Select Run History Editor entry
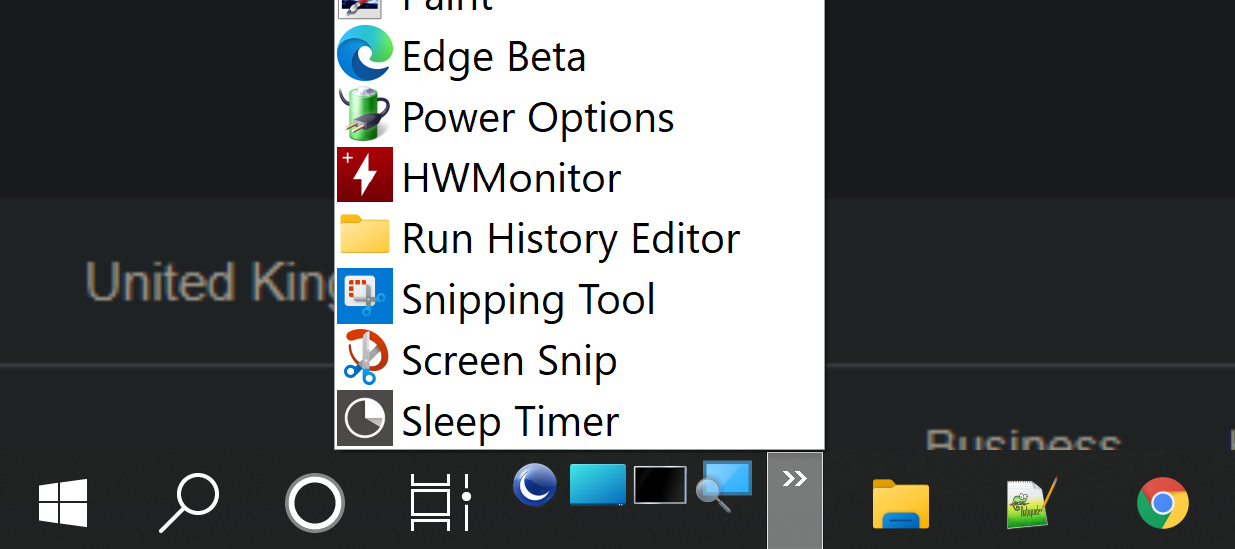Viewport: 1235px width, 549px height. click(x=579, y=238)
